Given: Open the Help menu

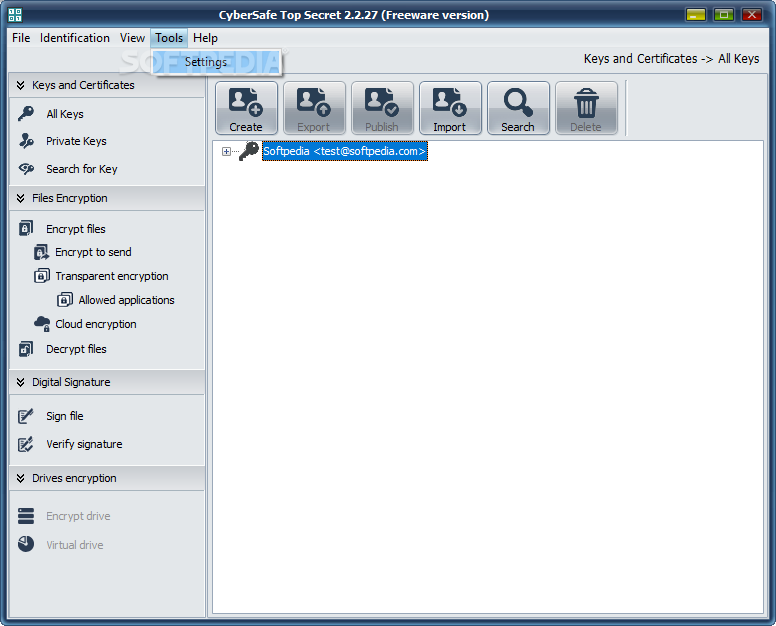Looking at the screenshot, I should pos(205,38).
